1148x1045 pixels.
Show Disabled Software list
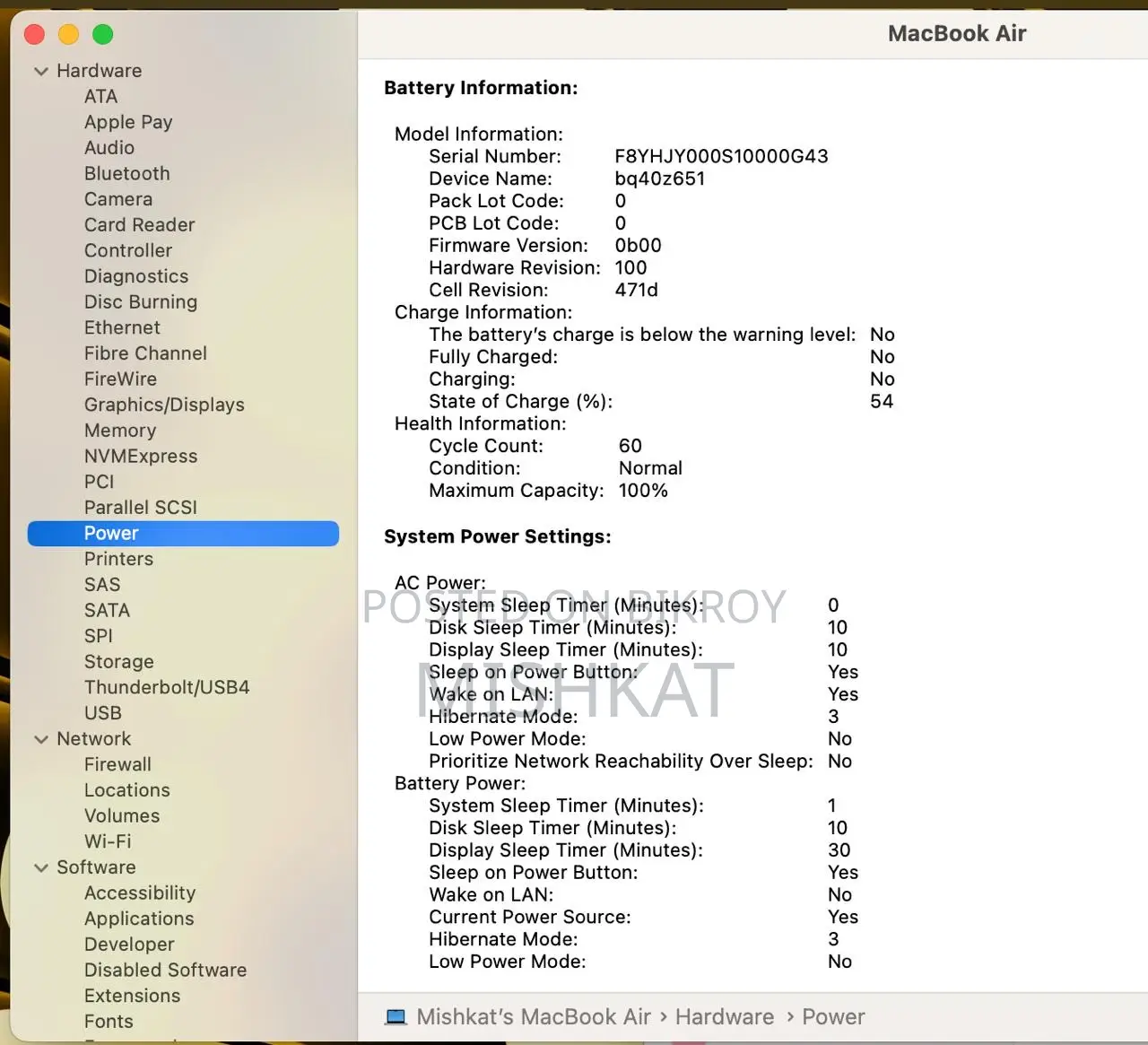(x=165, y=971)
